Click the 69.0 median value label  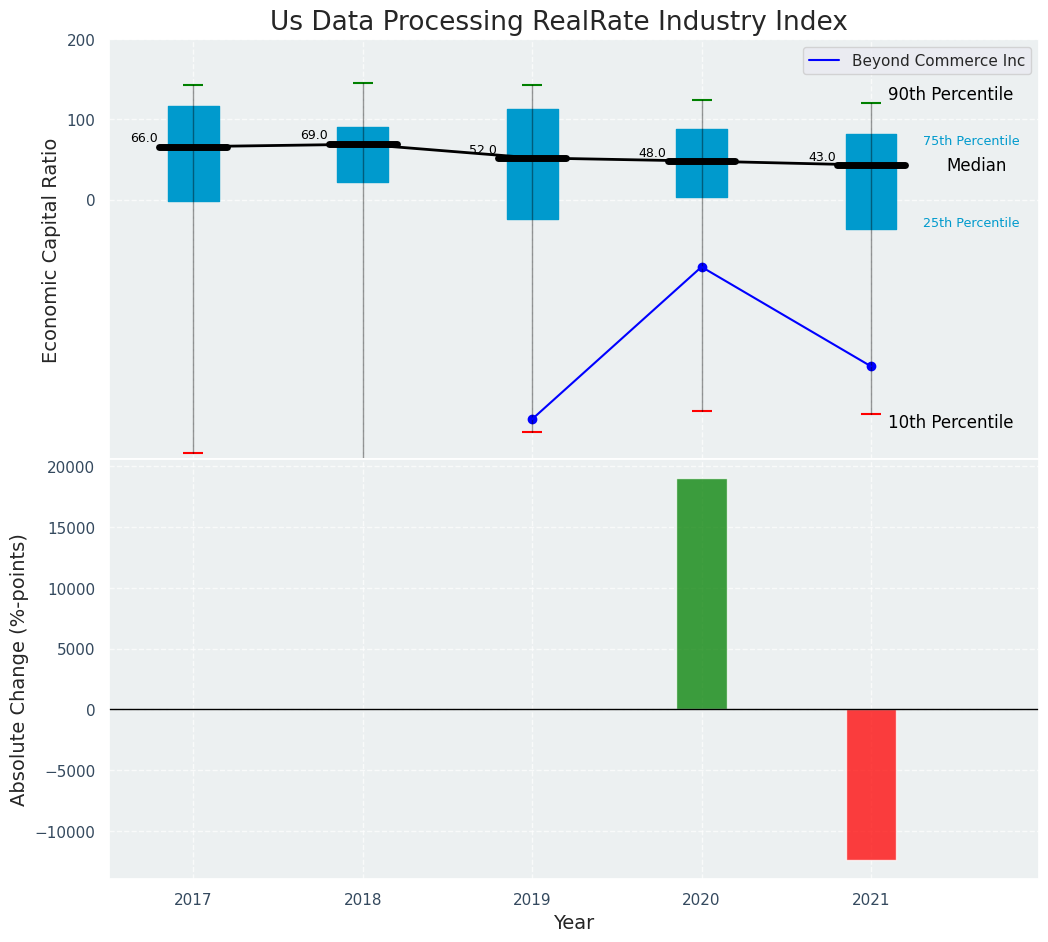(314, 135)
